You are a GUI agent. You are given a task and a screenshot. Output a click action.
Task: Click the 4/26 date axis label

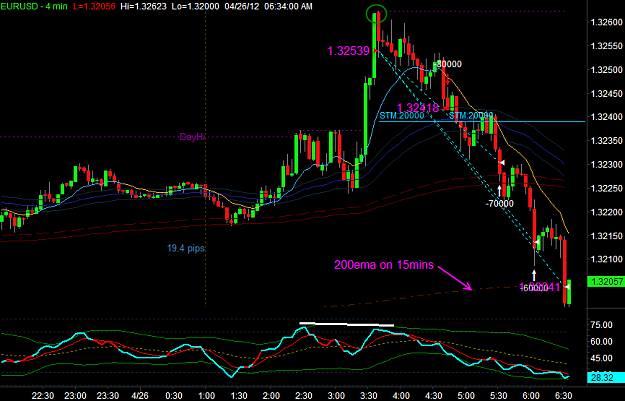point(140,396)
